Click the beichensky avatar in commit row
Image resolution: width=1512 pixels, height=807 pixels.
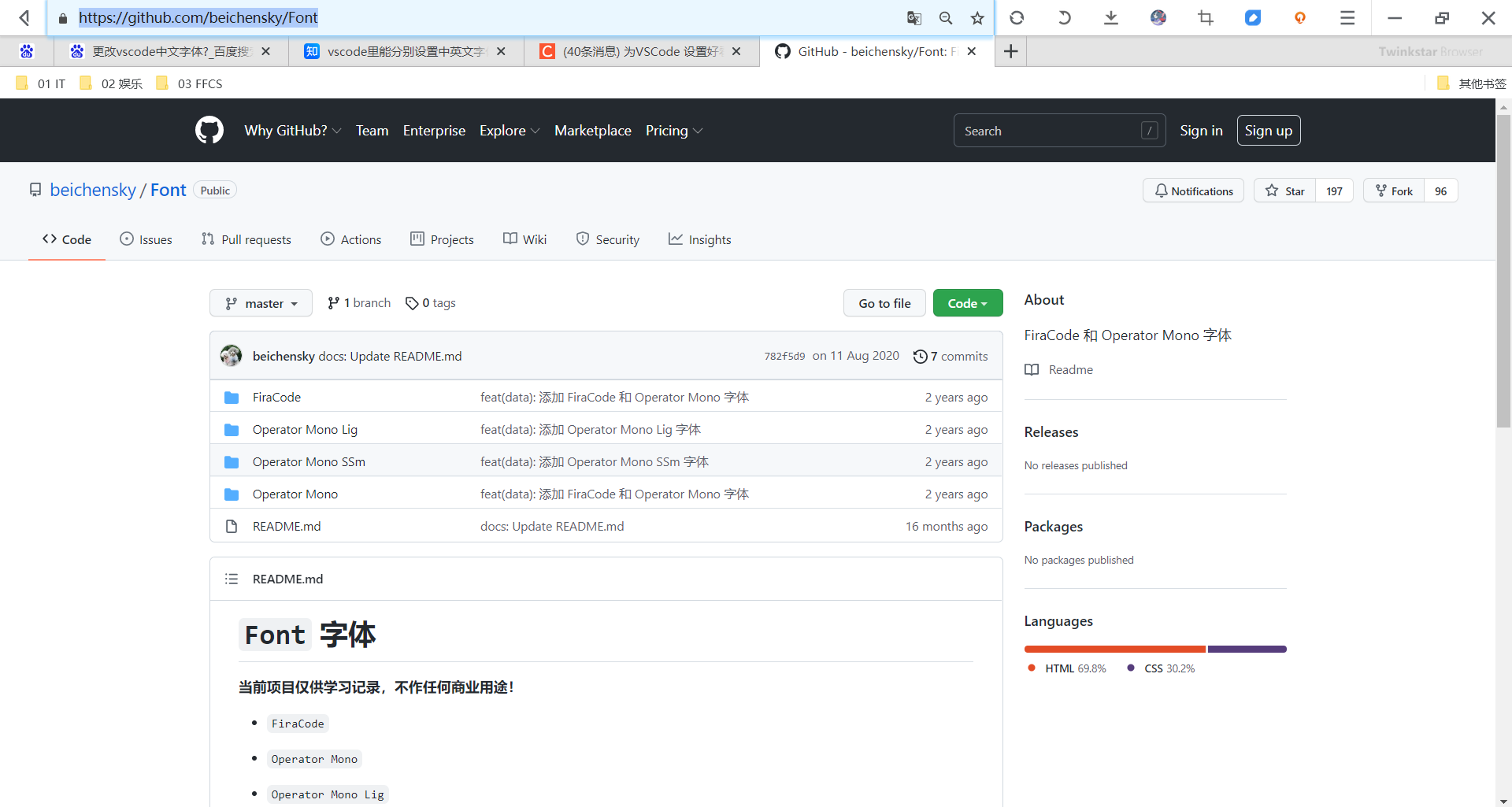click(231, 356)
